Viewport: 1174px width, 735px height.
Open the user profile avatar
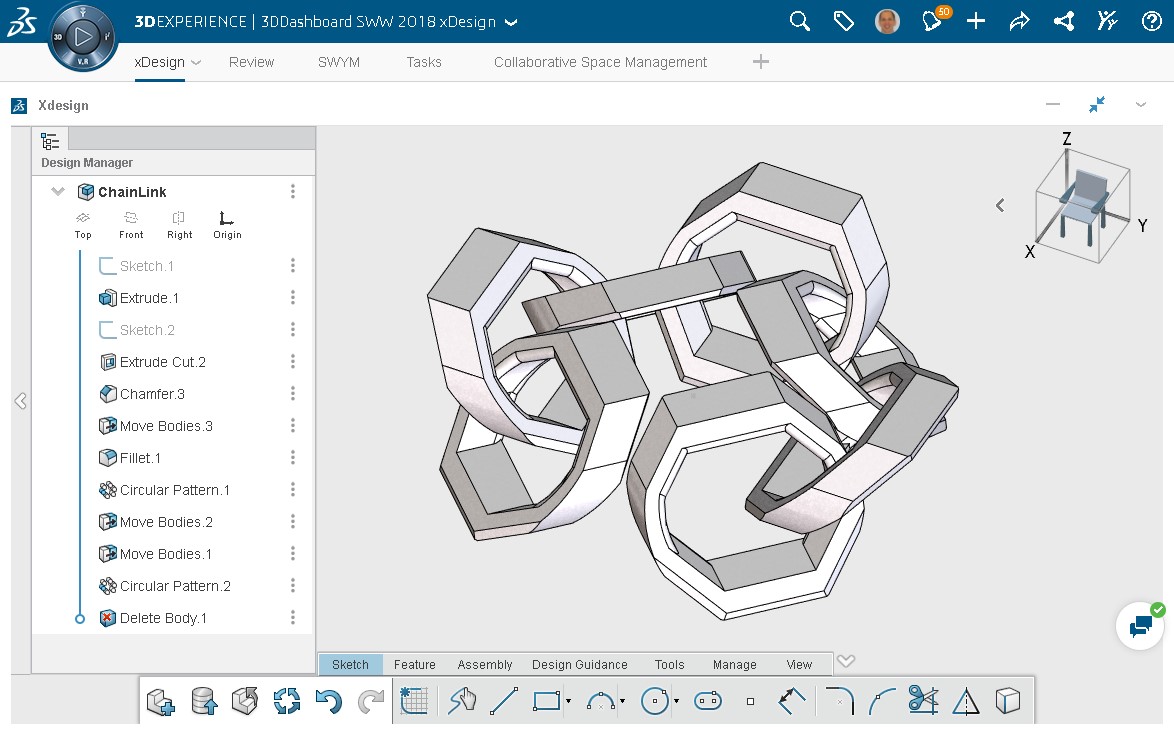887,21
